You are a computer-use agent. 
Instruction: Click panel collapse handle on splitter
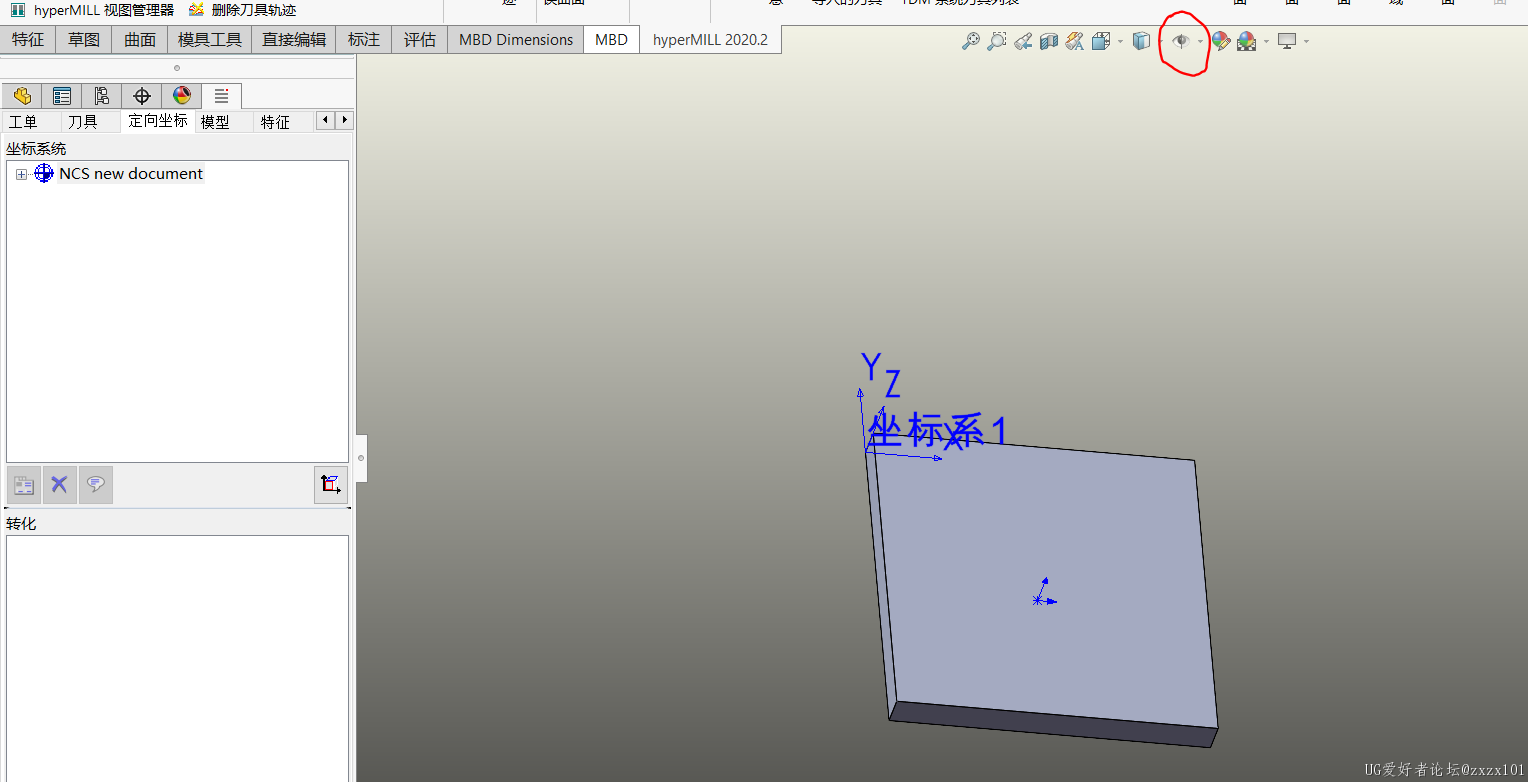362,458
